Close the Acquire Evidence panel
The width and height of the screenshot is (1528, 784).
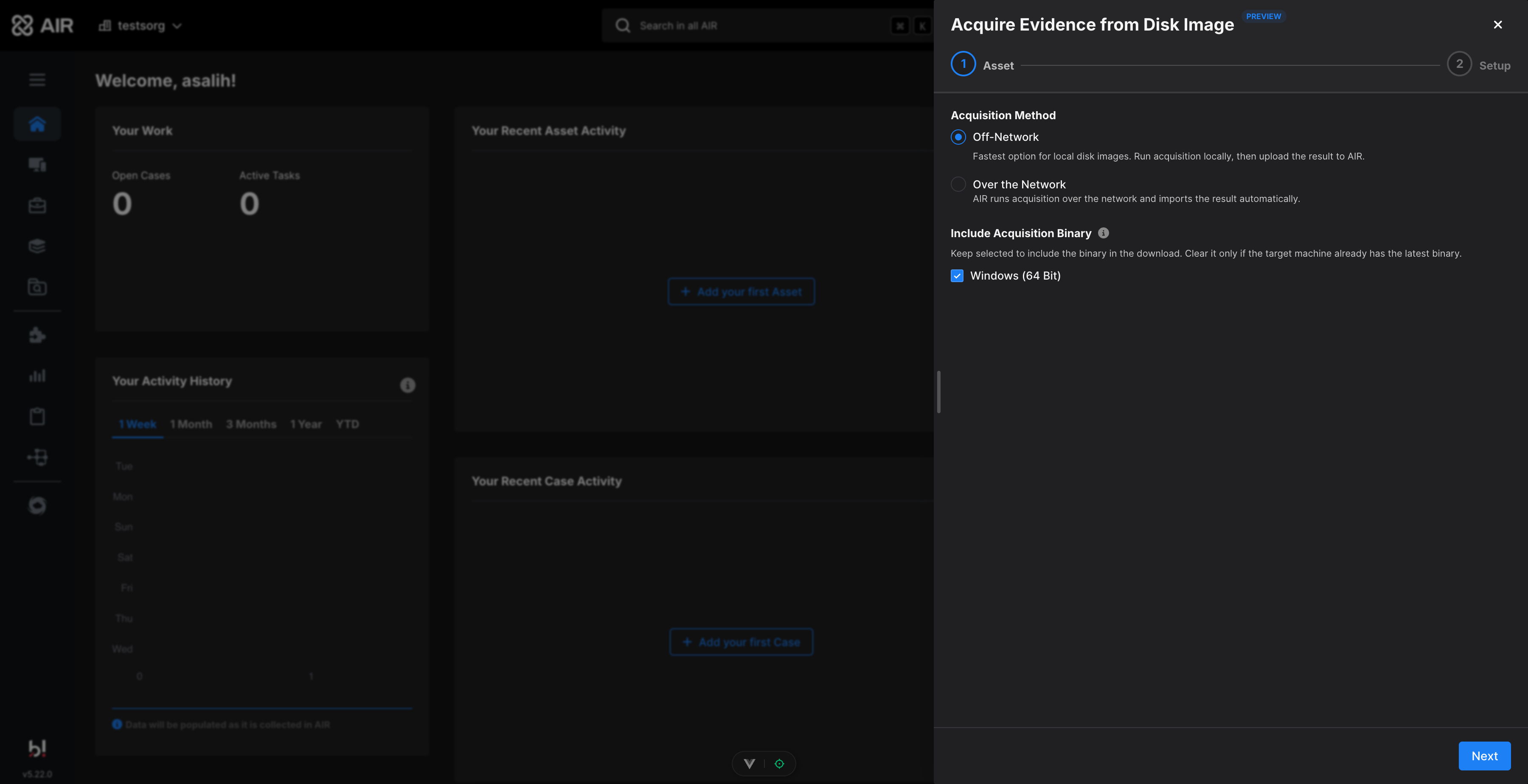1498,24
